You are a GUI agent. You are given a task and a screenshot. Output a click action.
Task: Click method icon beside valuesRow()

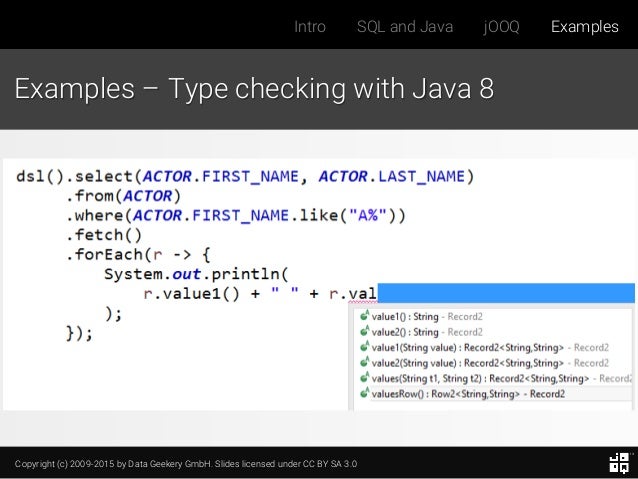coord(365,393)
